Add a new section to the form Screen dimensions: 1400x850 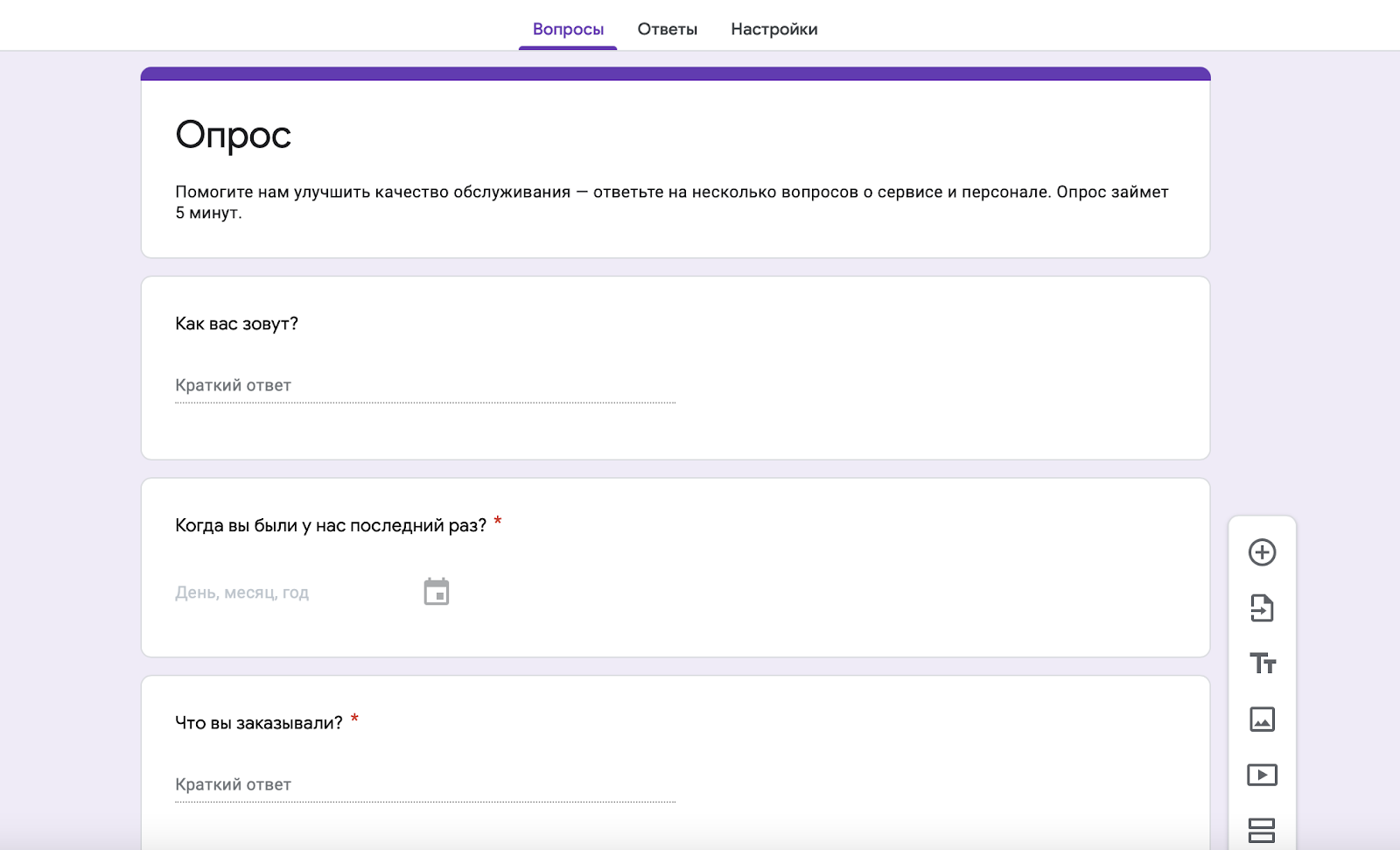1262,829
